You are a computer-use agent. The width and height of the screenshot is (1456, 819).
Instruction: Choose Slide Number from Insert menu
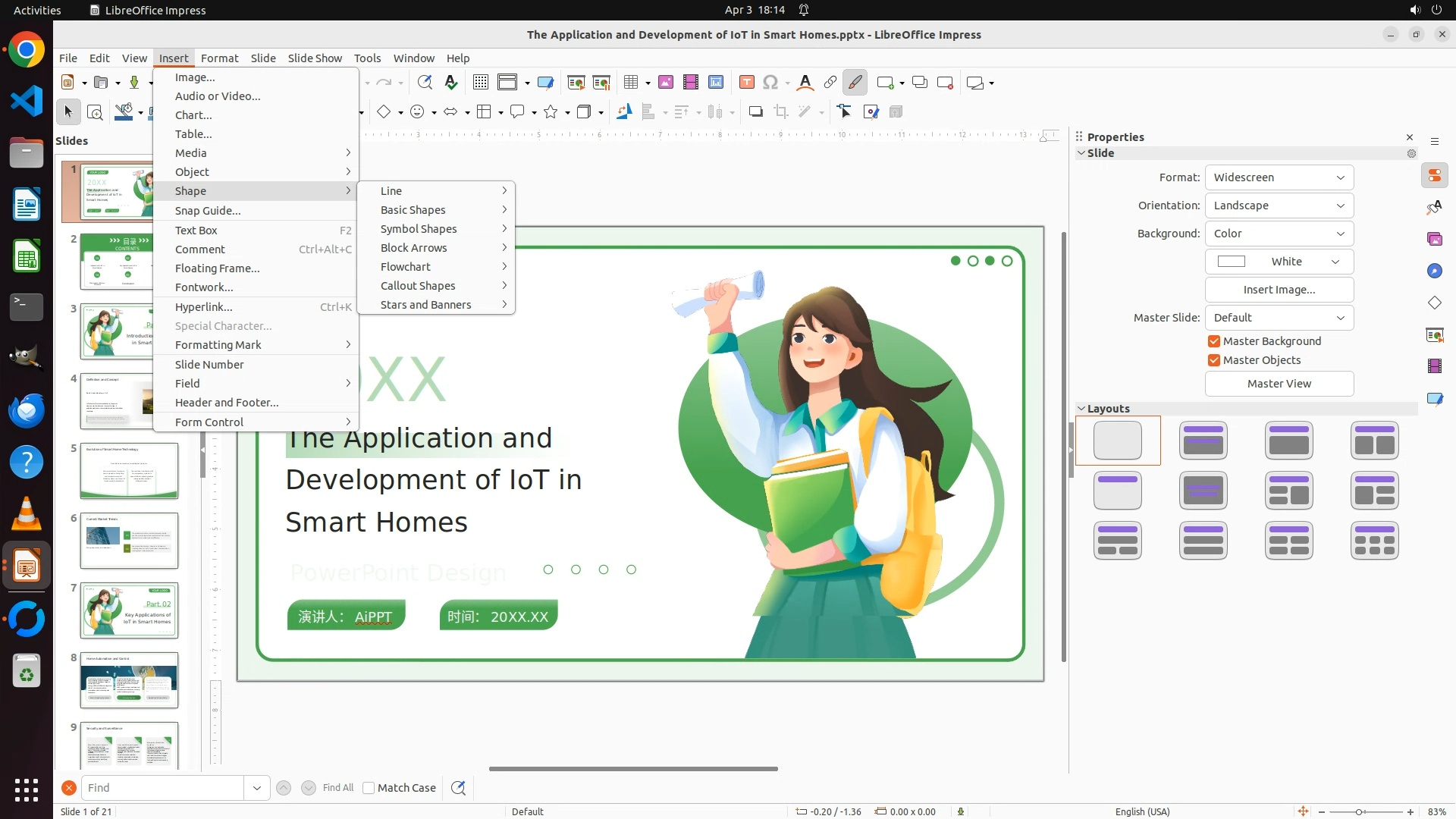pos(209,365)
